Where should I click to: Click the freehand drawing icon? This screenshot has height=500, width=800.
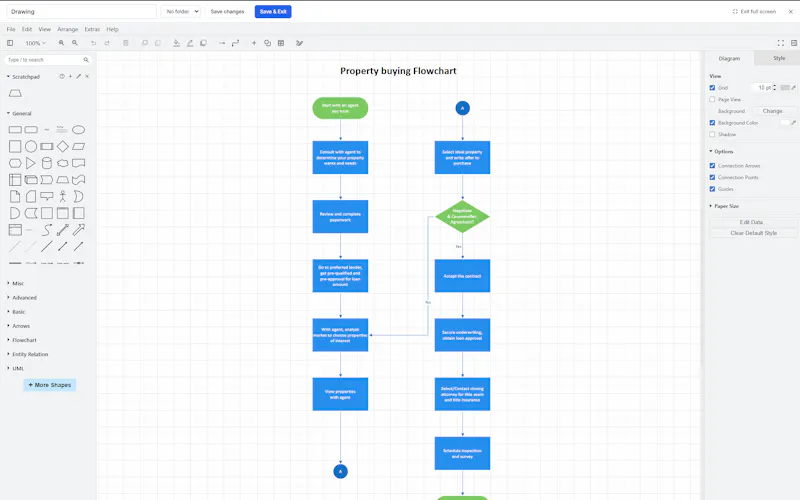pos(299,43)
